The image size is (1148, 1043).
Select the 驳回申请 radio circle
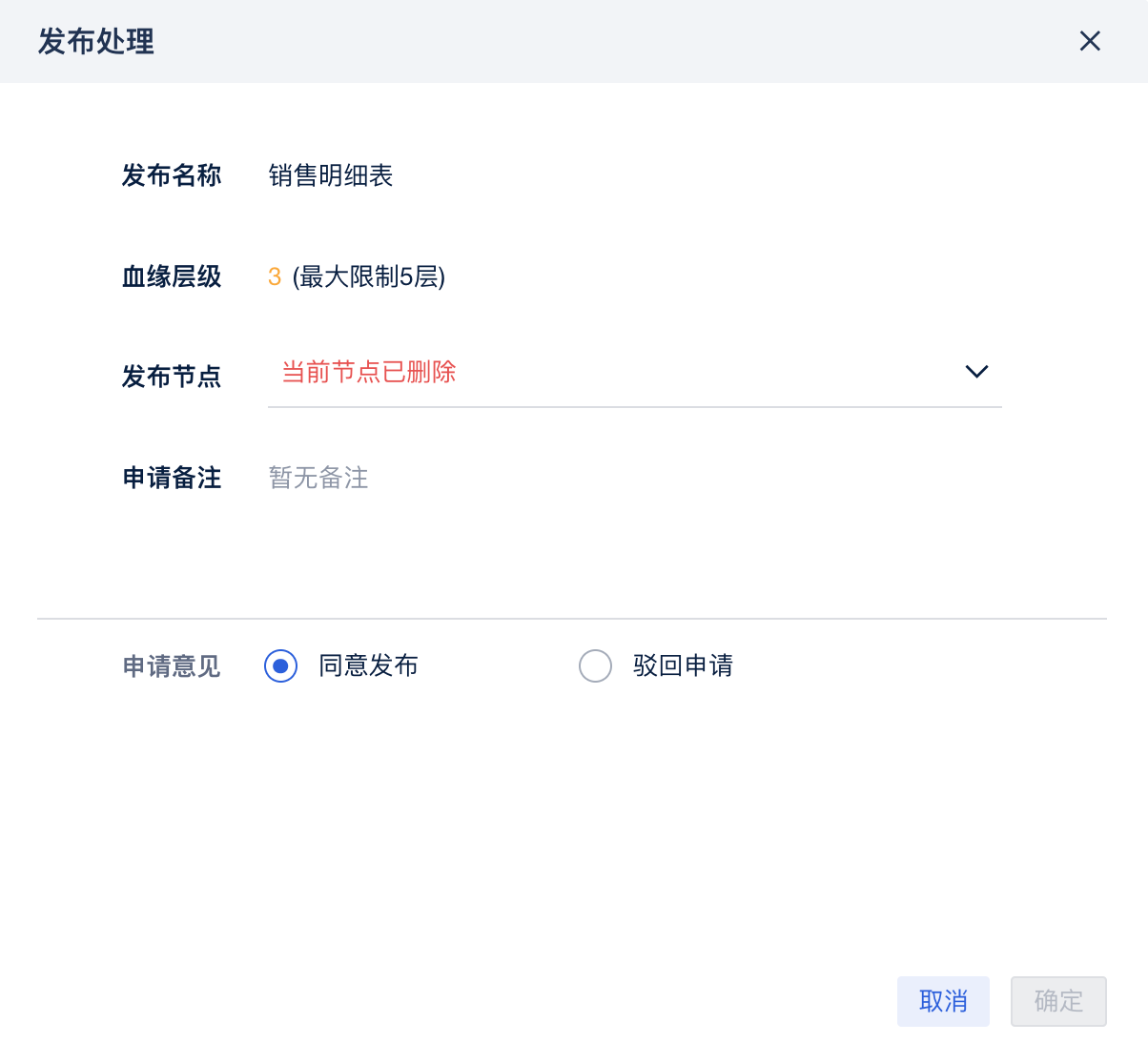[x=595, y=665]
